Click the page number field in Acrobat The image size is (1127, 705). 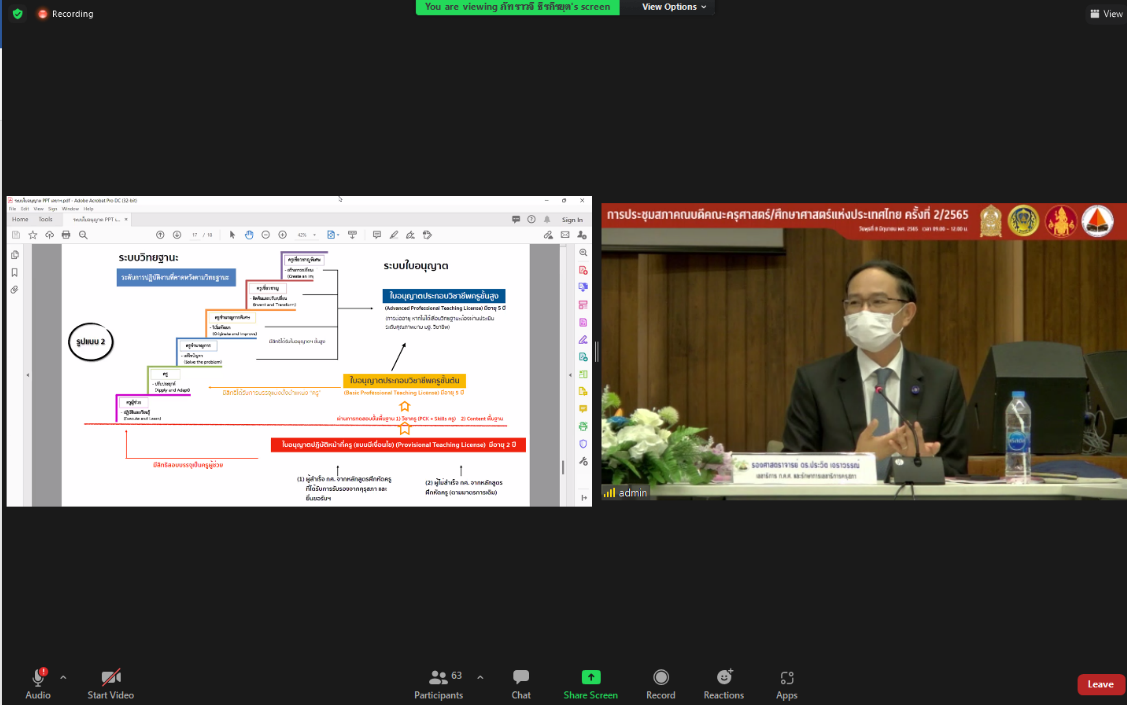coord(195,235)
